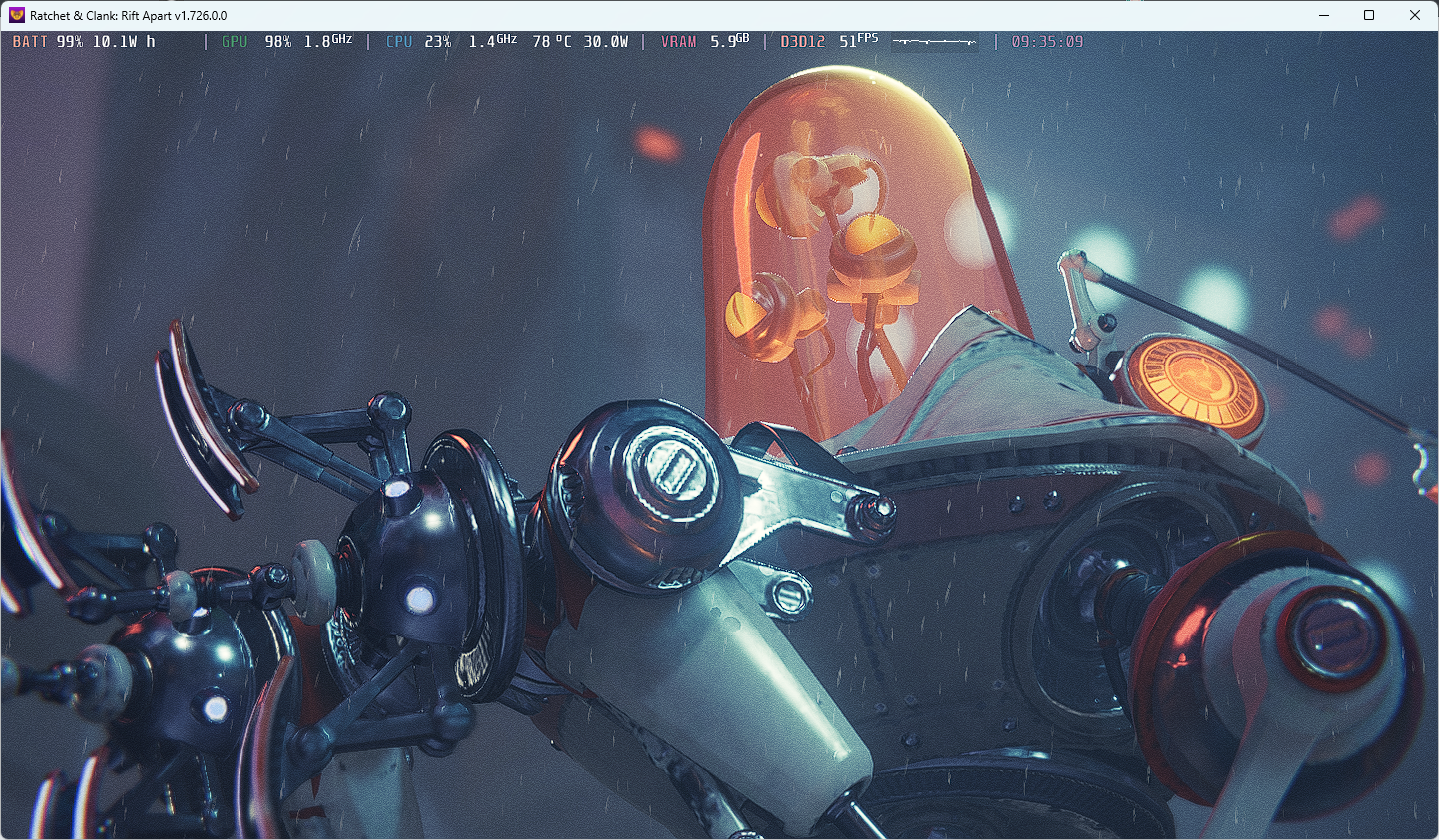Click the BATT 99% overlay reading
This screenshot has height=840, width=1439.
[x=48, y=42]
